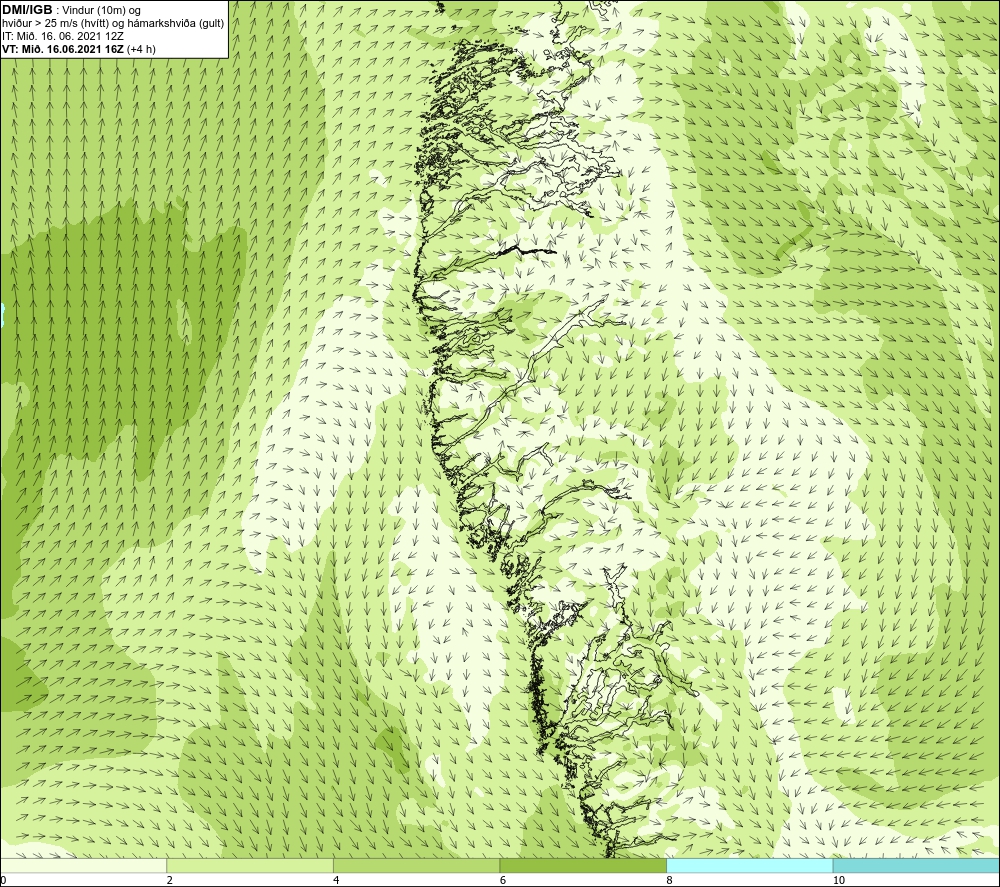The width and height of the screenshot is (1000, 887).
Task: Click the IT: Mið. 16. 06. 2021 12Z line
Action: 63,36
